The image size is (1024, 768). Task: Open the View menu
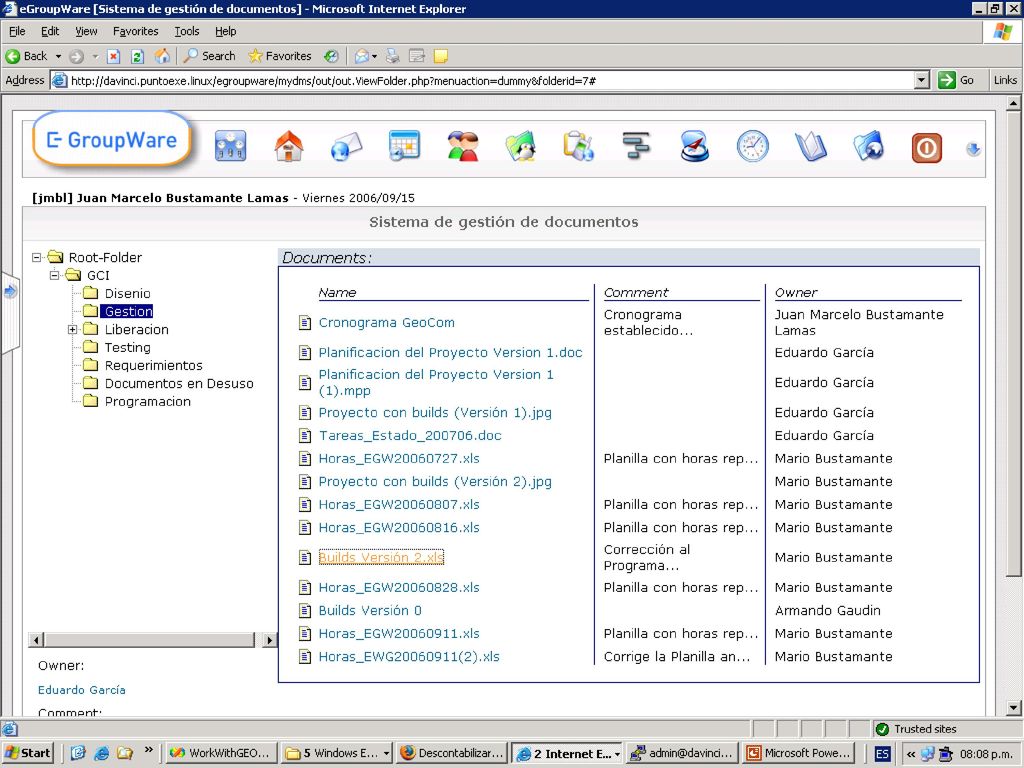86,31
